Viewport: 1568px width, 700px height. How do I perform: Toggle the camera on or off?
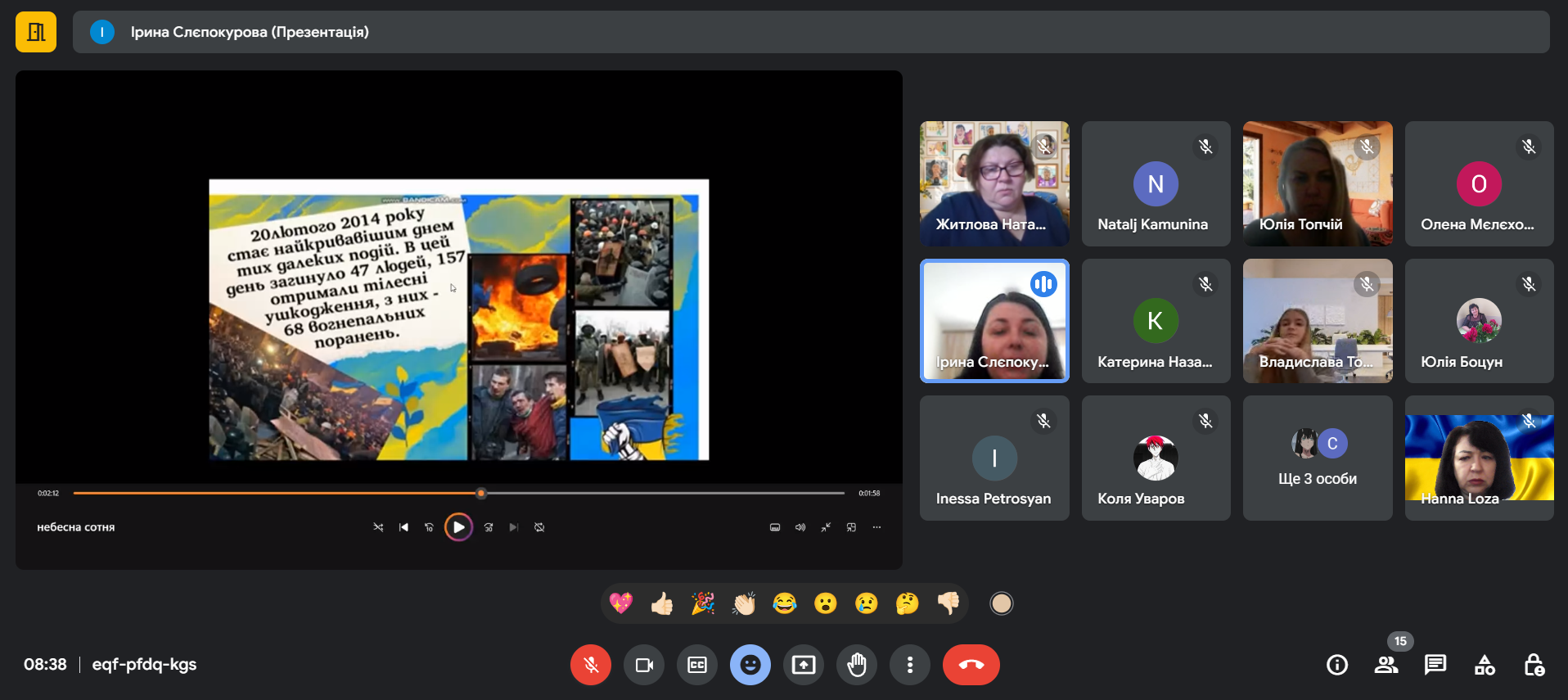pyautogui.click(x=644, y=665)
